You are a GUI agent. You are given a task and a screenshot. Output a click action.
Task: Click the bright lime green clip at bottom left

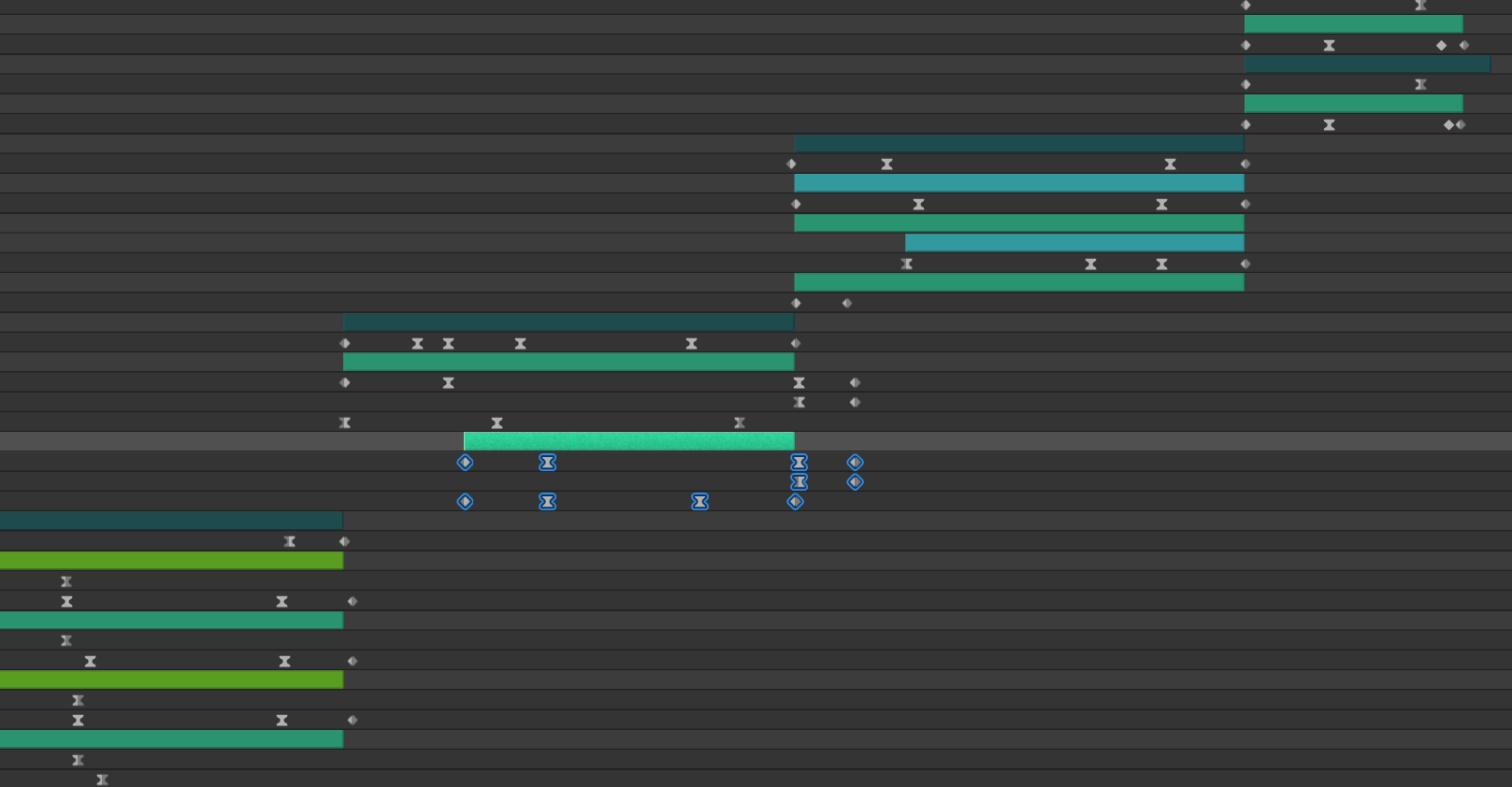(x=171, y=559)
